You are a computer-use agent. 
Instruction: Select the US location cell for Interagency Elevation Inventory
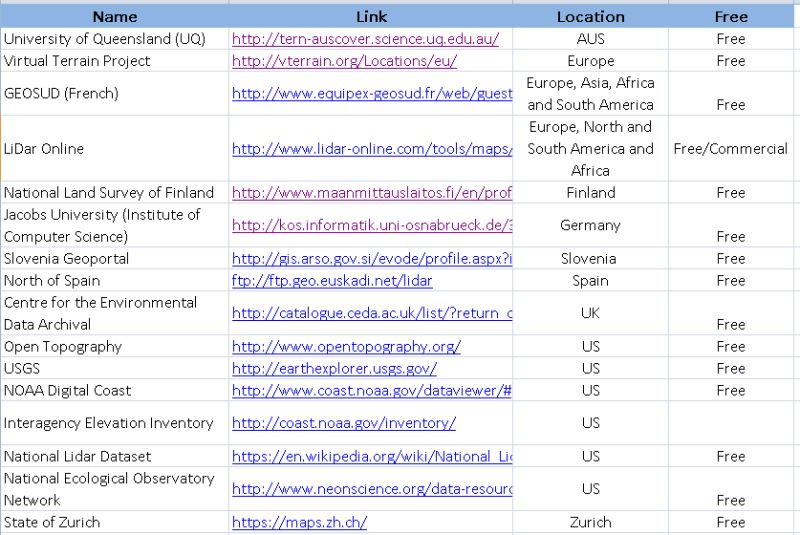point(590,423)
